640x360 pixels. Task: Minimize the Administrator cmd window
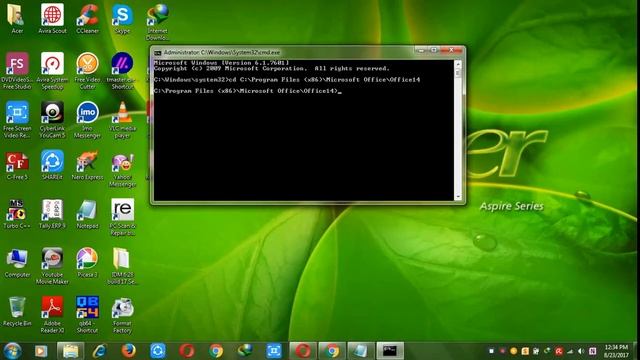coord(421,50)
